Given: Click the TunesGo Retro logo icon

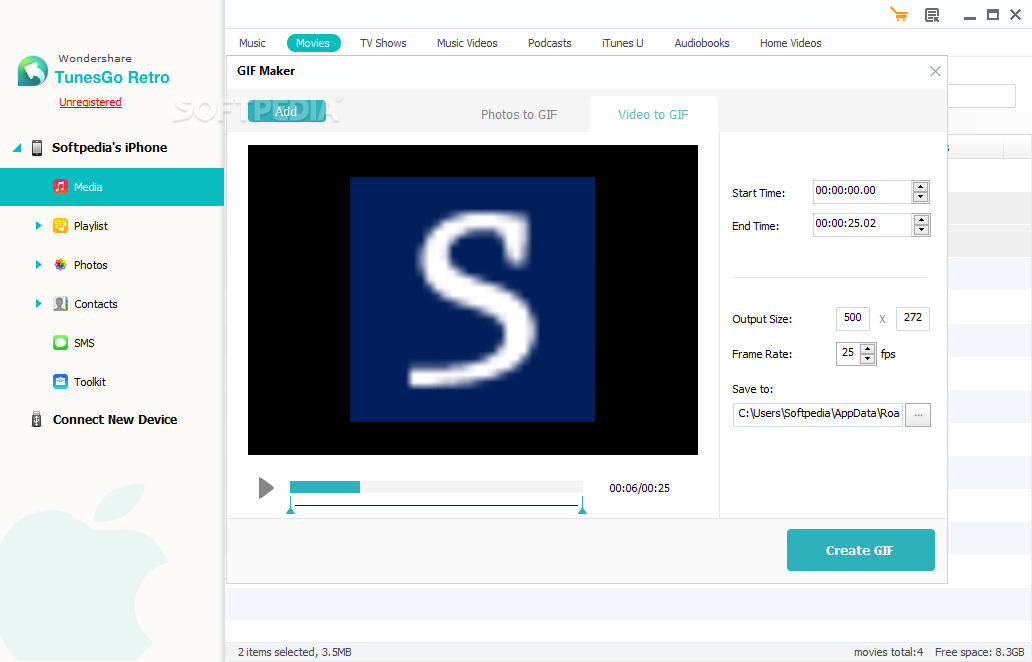Looking at the screenshot, I should pos(33,71).
